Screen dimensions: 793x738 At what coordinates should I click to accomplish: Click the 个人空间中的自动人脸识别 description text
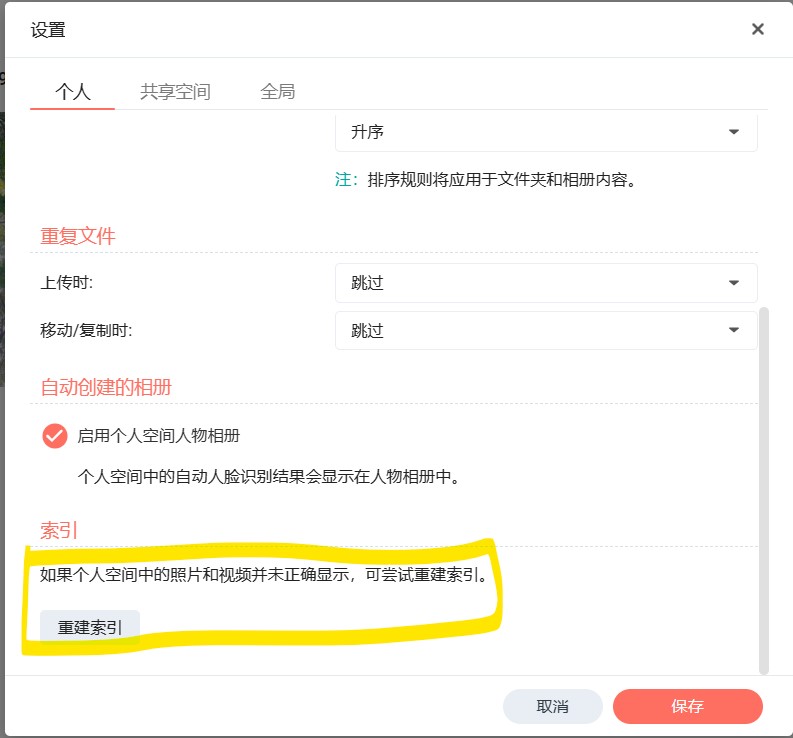269,476
